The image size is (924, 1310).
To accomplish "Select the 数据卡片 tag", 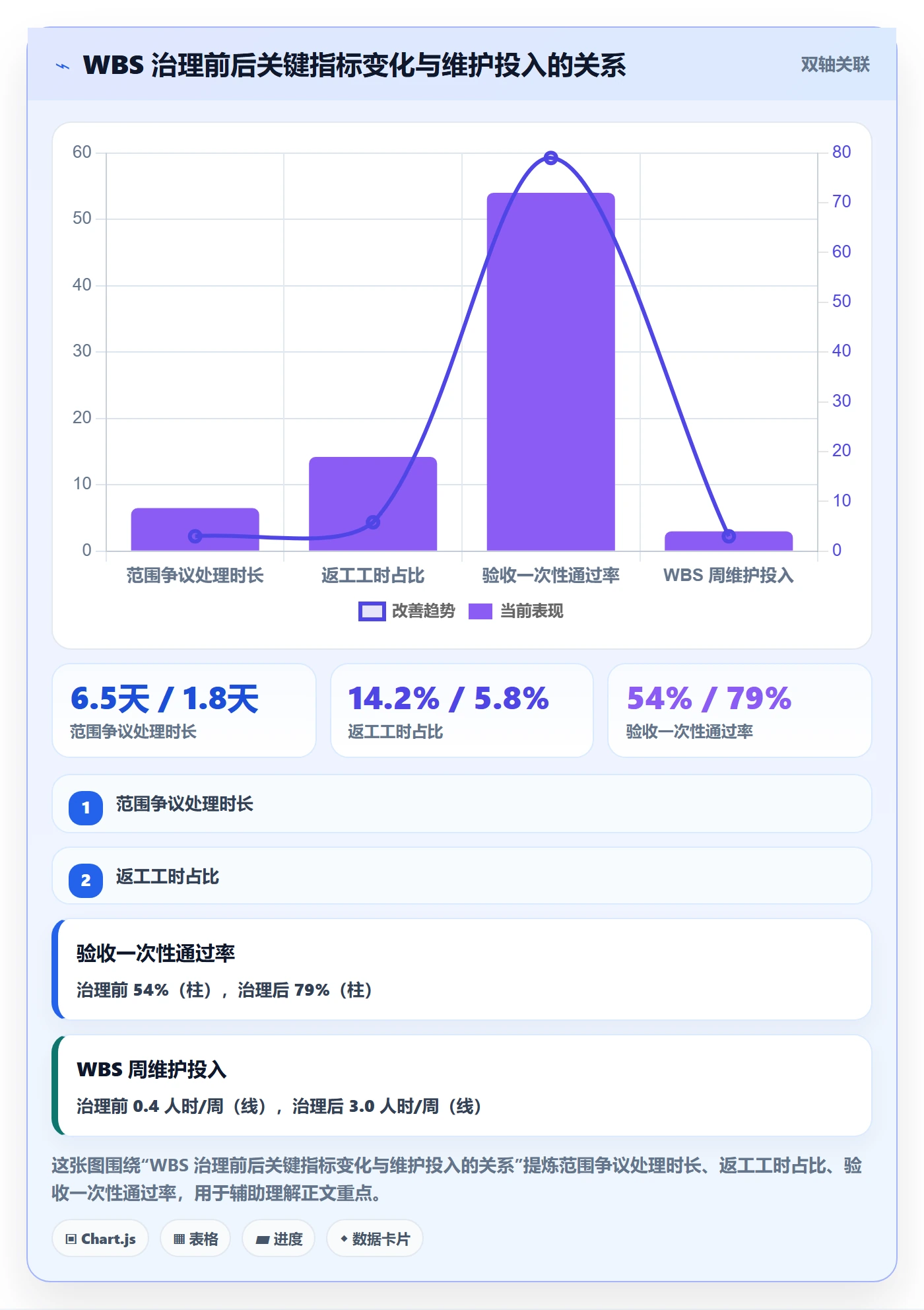I will coord(375,1239).
